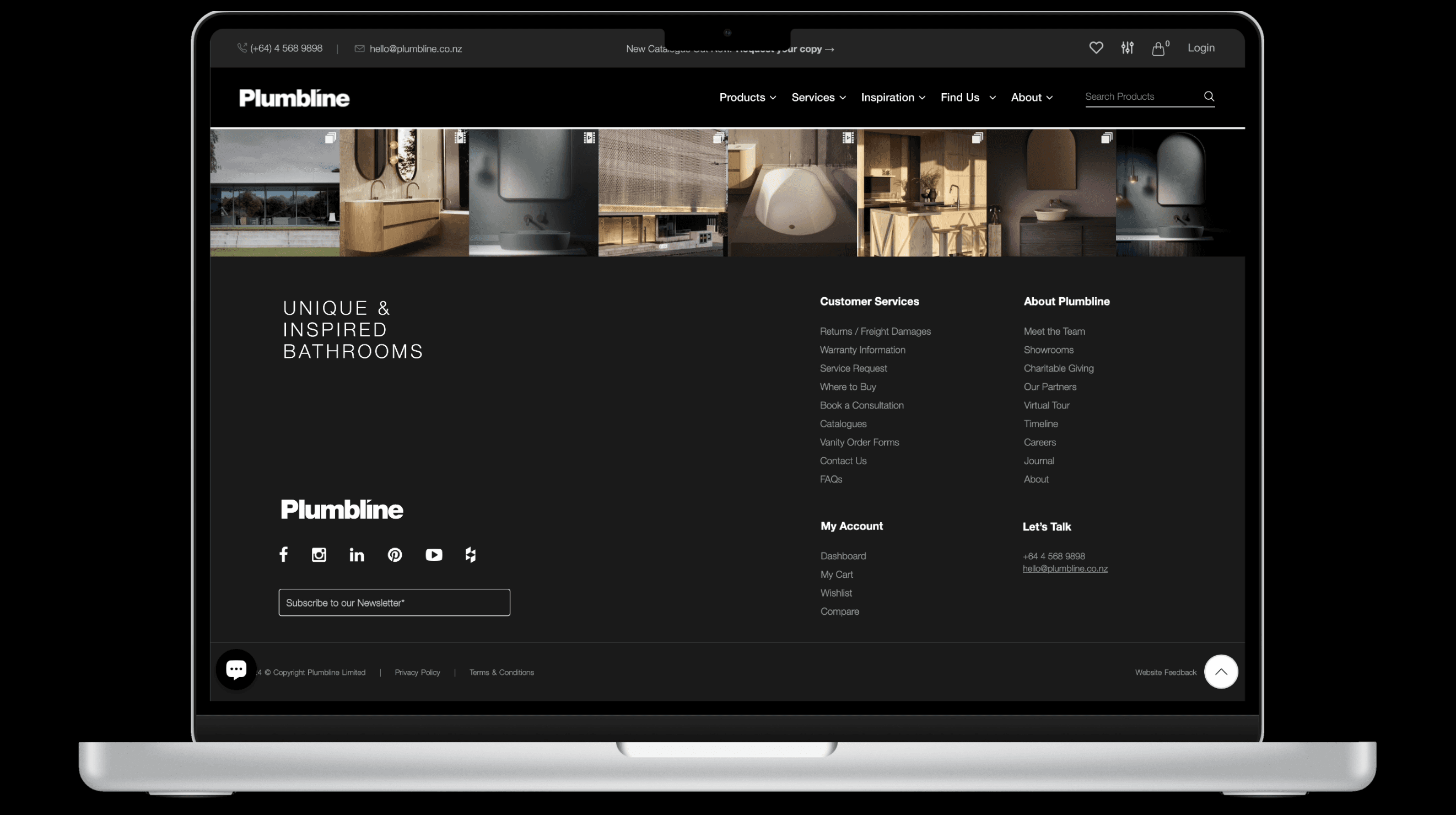Click hello@plumbline.co.nz under Let's Talk
Viewport: 1456px width, 815px height.
1065,569
